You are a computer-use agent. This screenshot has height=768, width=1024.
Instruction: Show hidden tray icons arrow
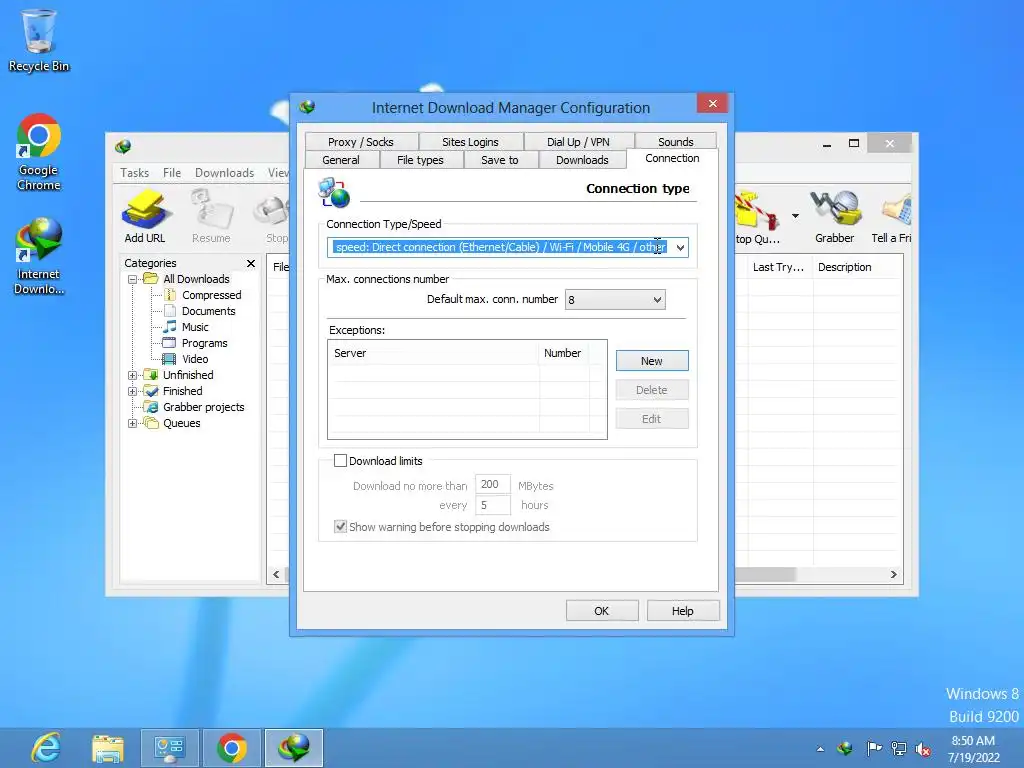820,749
